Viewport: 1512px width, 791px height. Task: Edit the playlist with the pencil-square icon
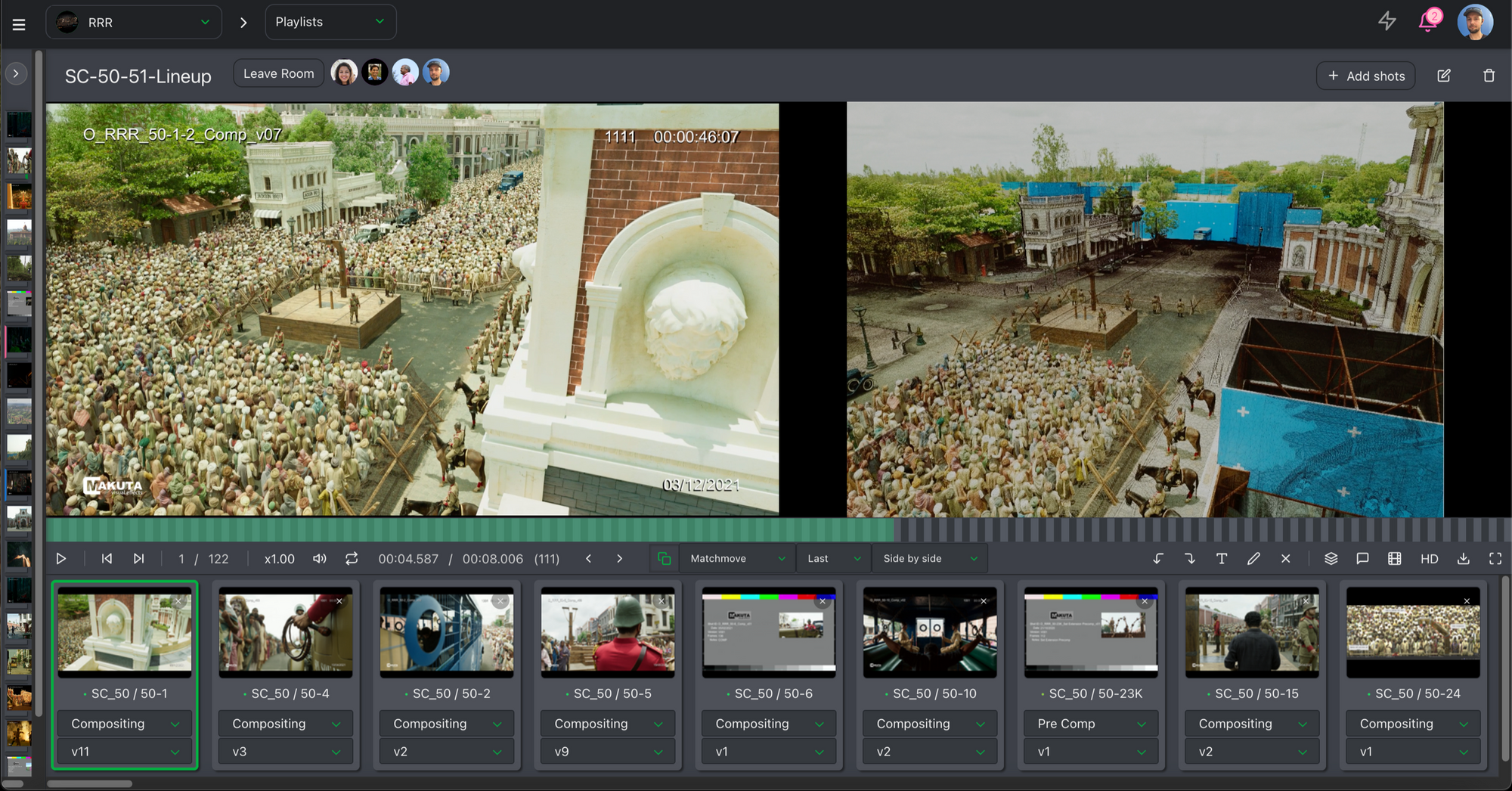pos(1443,76)
